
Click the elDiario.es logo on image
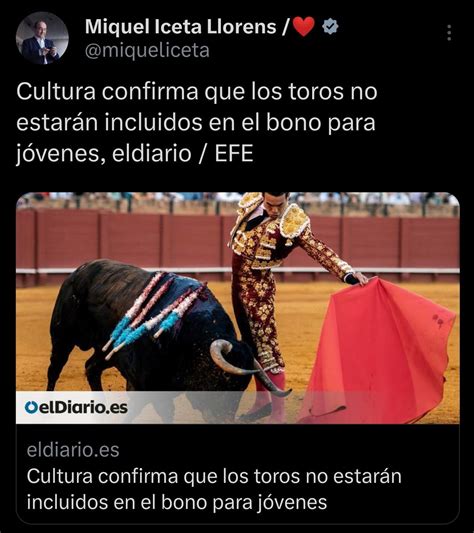coord(76,408)
